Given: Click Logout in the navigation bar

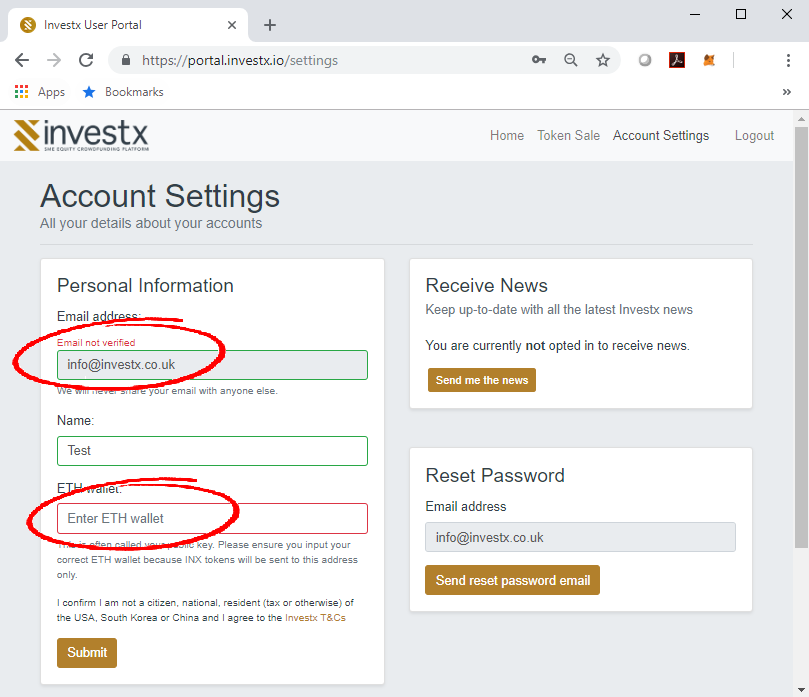Looking at the screenshot, I should (754, 136).
